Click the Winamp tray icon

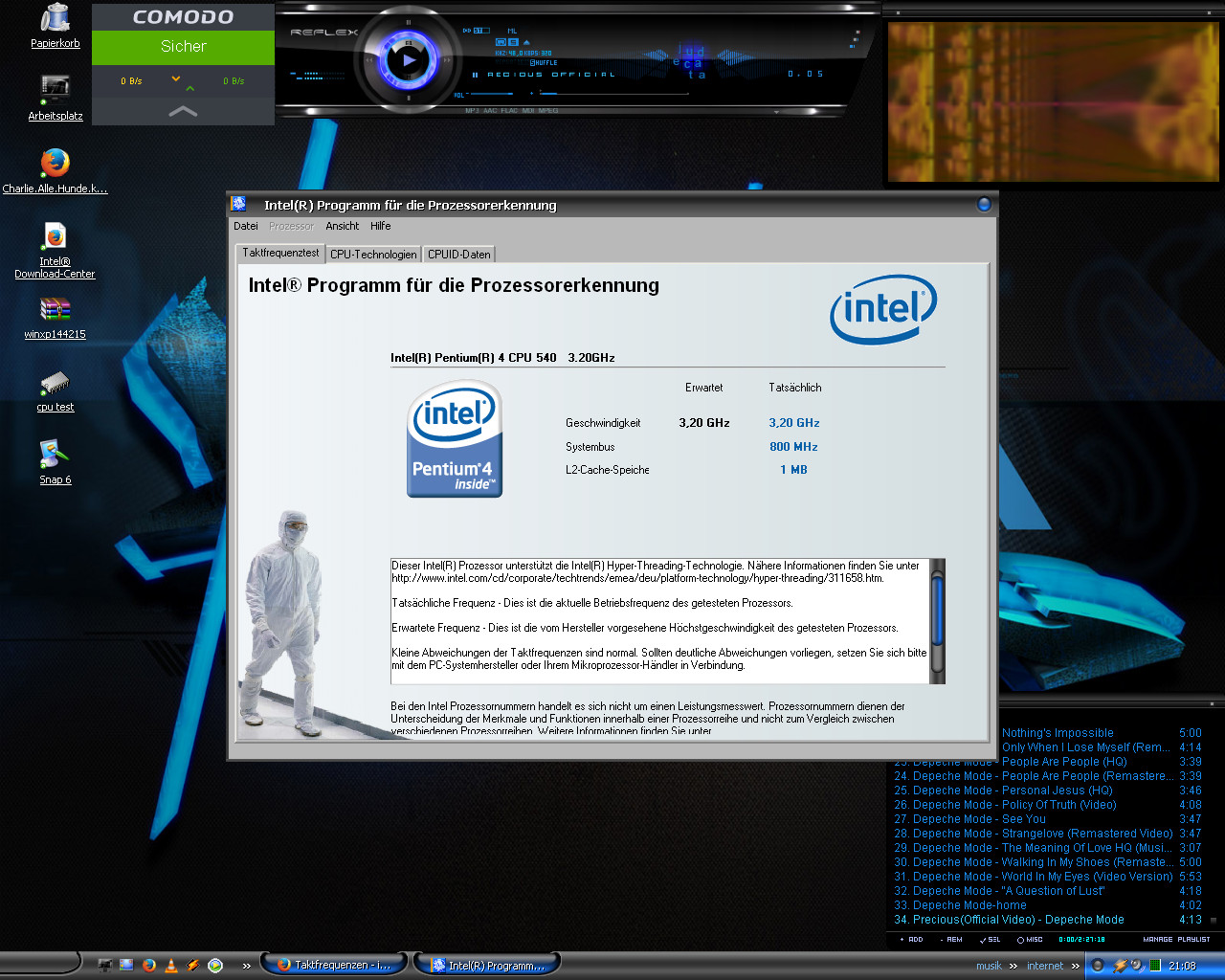pos(1119,966)
